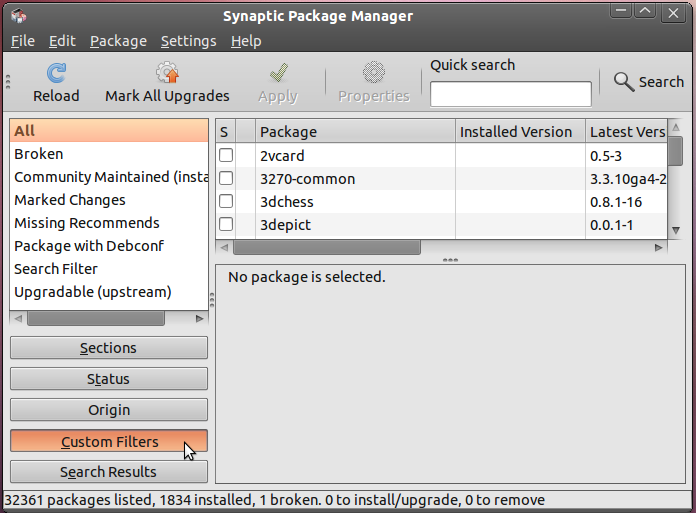Select the Broken filter entry

(109, 154)
